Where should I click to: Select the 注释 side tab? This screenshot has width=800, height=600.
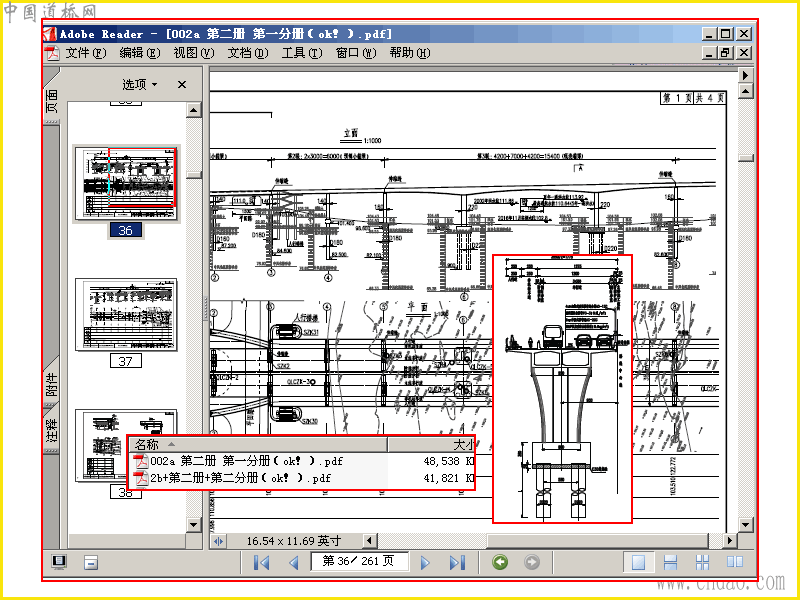52,430
